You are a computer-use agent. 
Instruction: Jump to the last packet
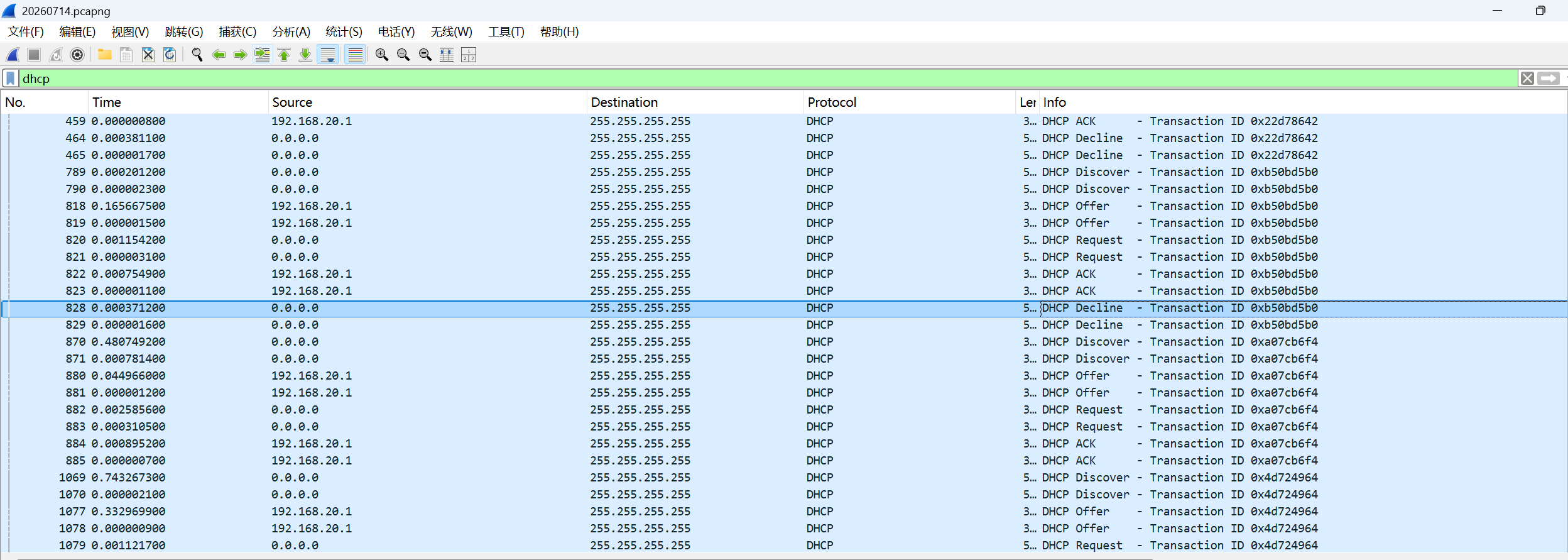[305, 55]
